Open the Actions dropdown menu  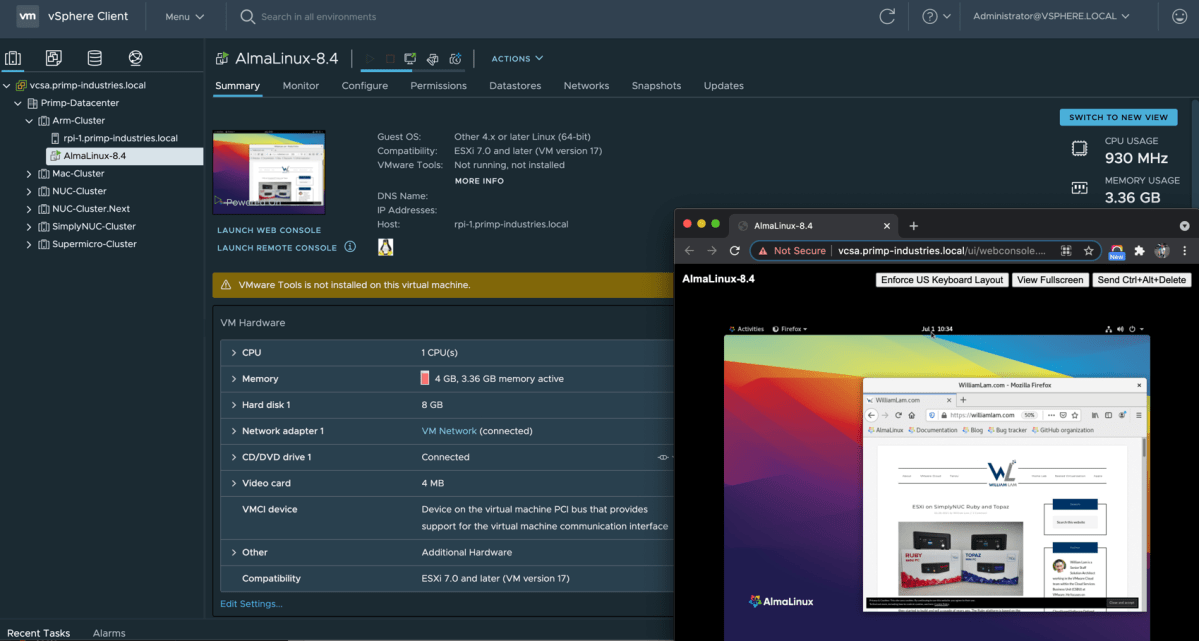[517, 59]
